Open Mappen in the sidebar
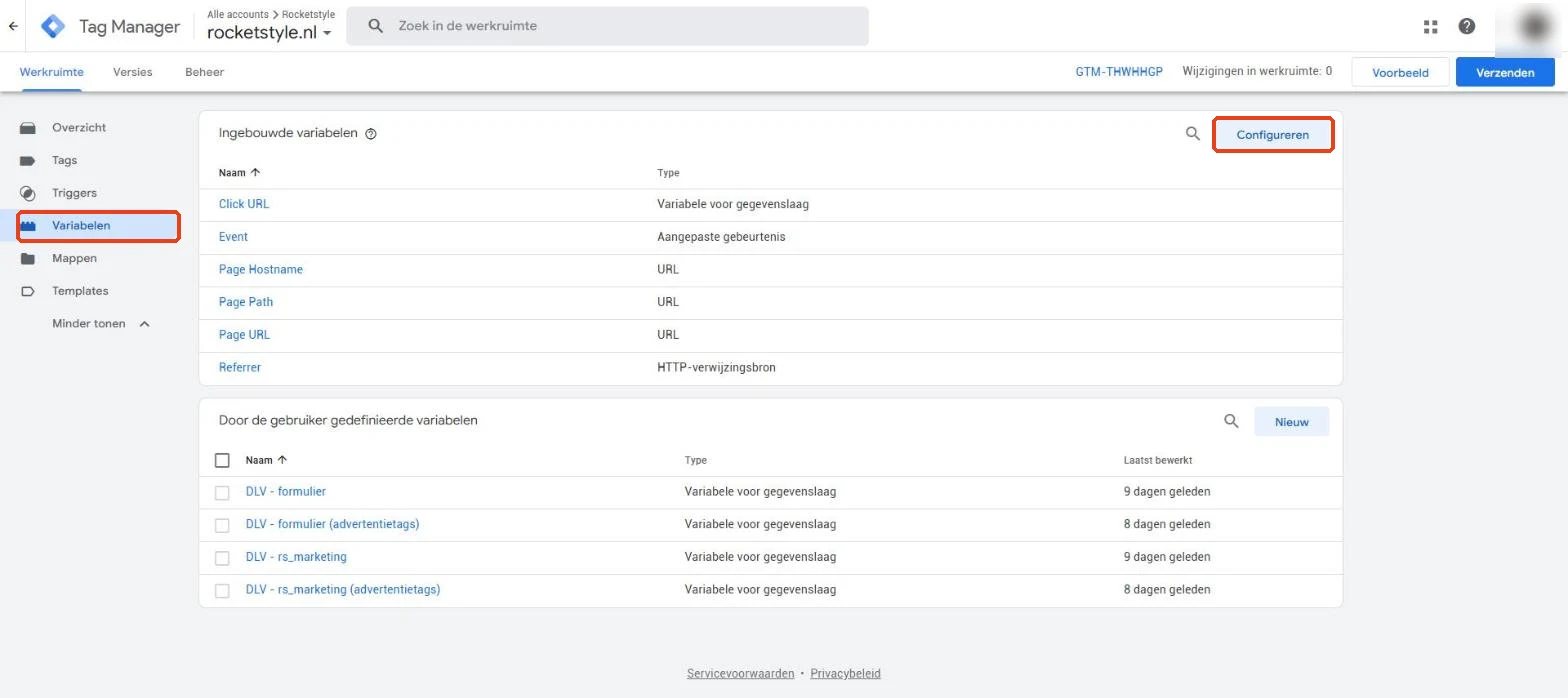Image resolution: width=1568 pixels, height=698 pixels. 74,258
